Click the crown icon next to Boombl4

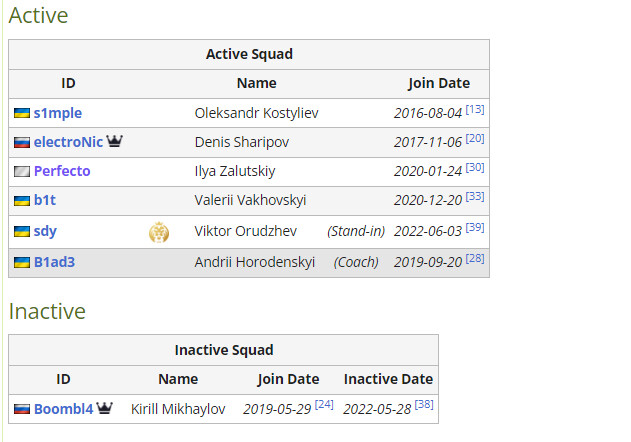[x=104, y=408]
